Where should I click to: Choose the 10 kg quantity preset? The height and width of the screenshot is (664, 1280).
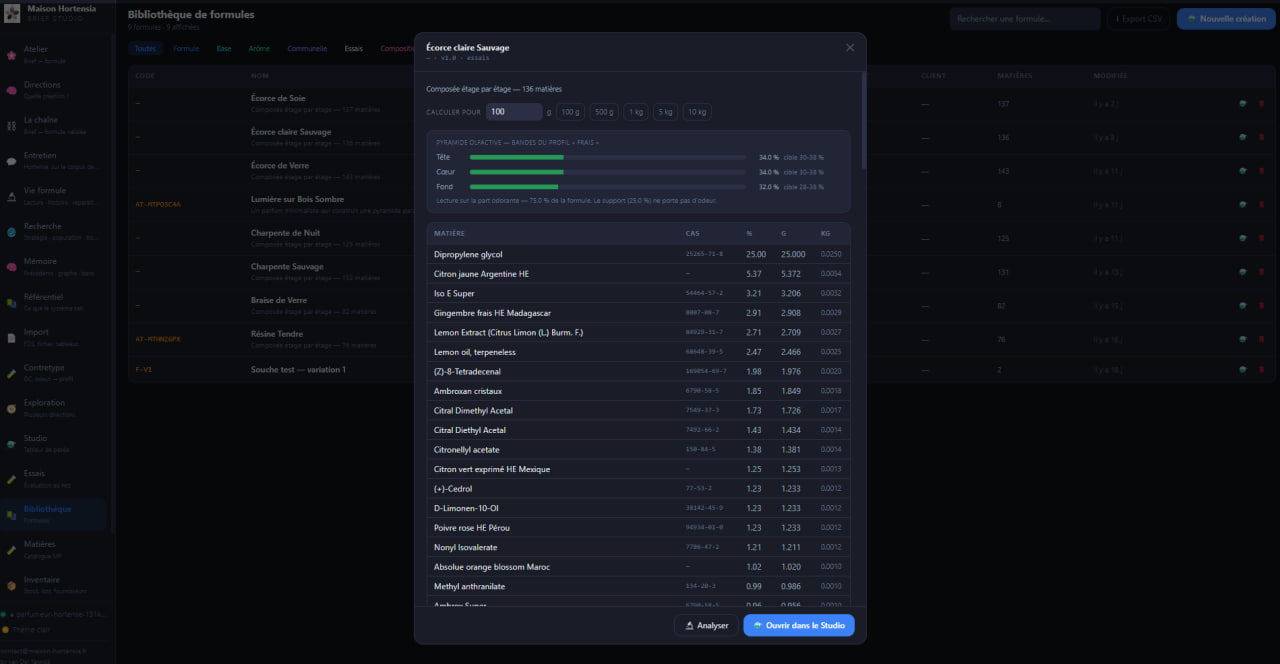(698, 112)
